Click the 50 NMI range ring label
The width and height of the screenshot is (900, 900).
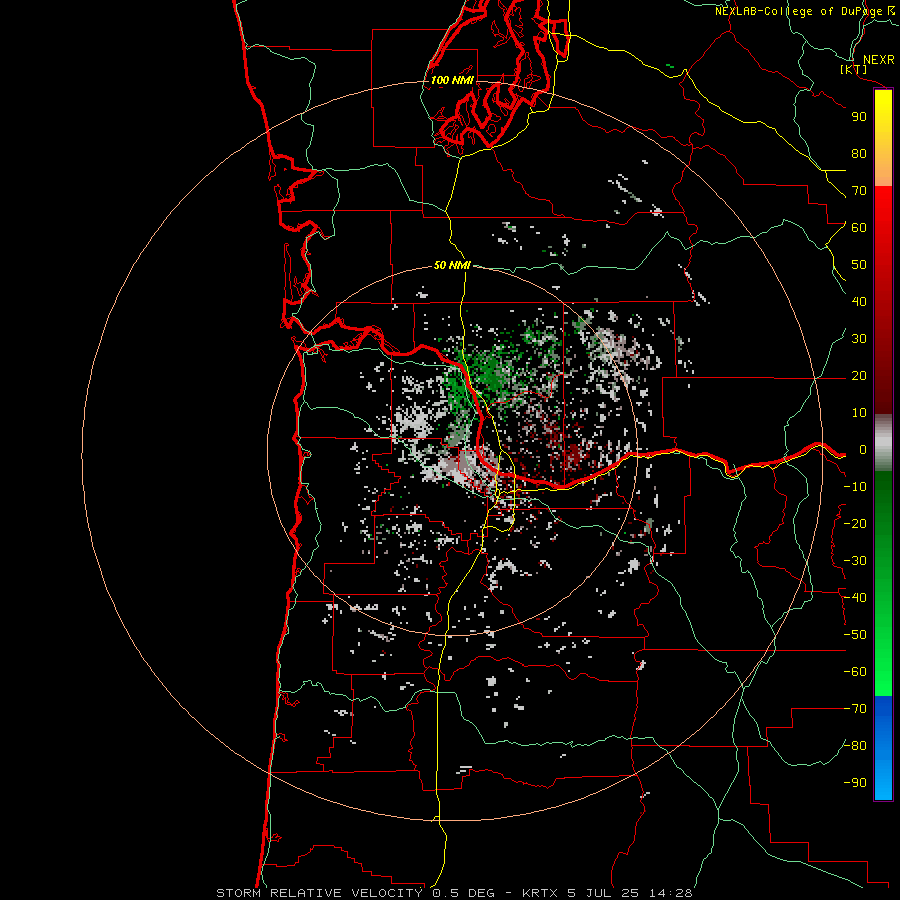click(x=452, y=265)
